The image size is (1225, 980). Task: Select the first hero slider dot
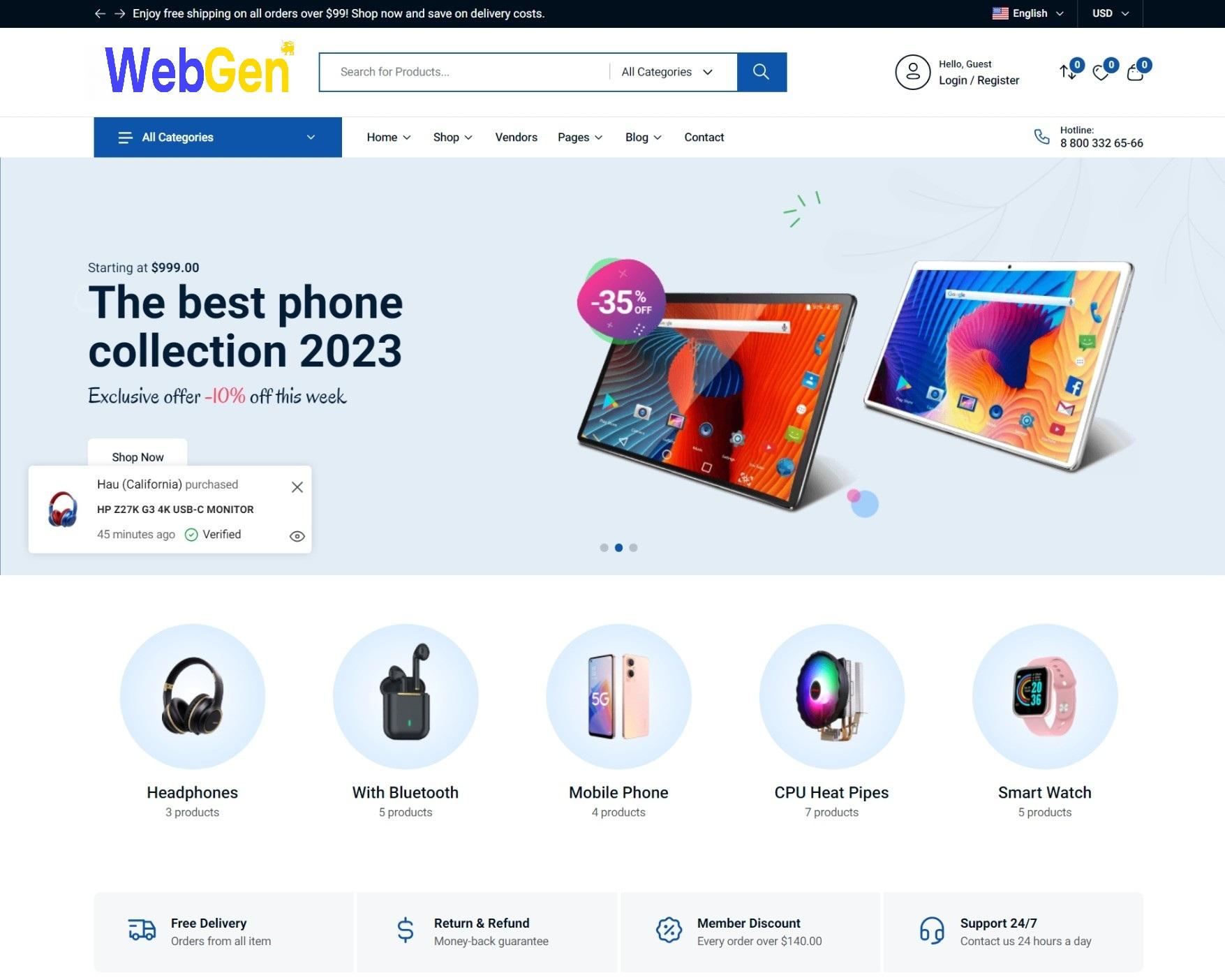click(x=604, y=548)
